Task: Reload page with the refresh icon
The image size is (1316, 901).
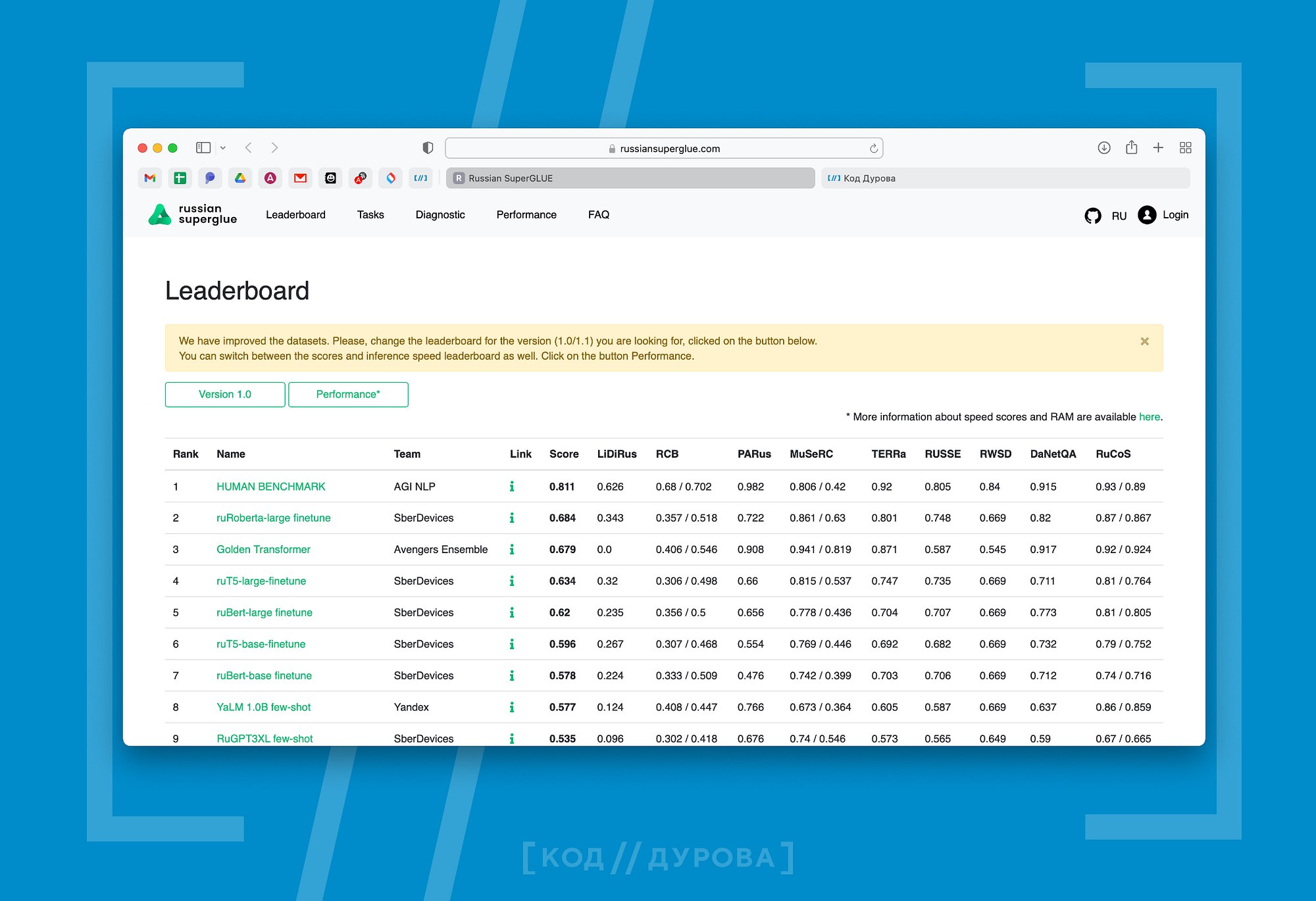Action: (x=873, y=149)
